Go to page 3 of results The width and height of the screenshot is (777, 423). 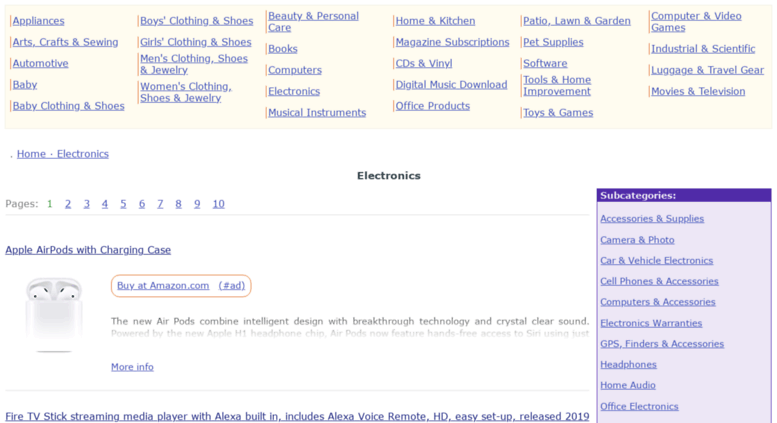point(87,204)
